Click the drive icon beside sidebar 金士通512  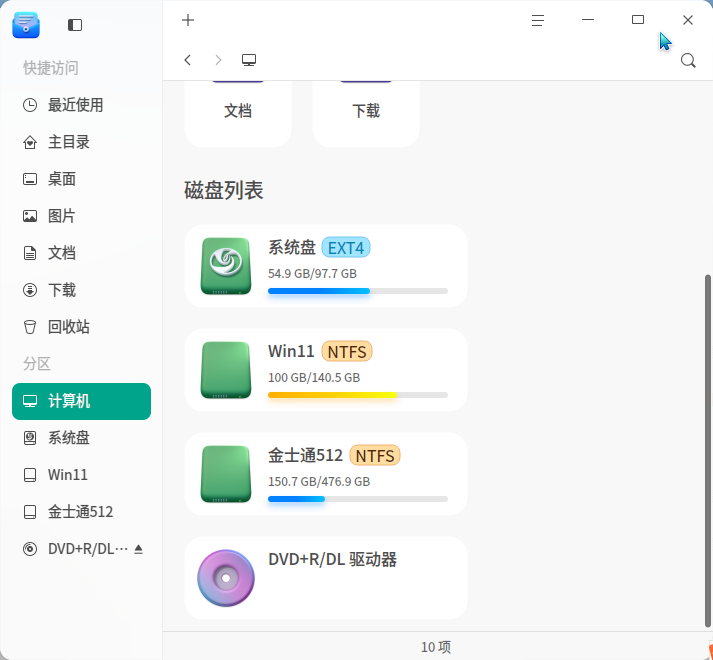[30, 512]
